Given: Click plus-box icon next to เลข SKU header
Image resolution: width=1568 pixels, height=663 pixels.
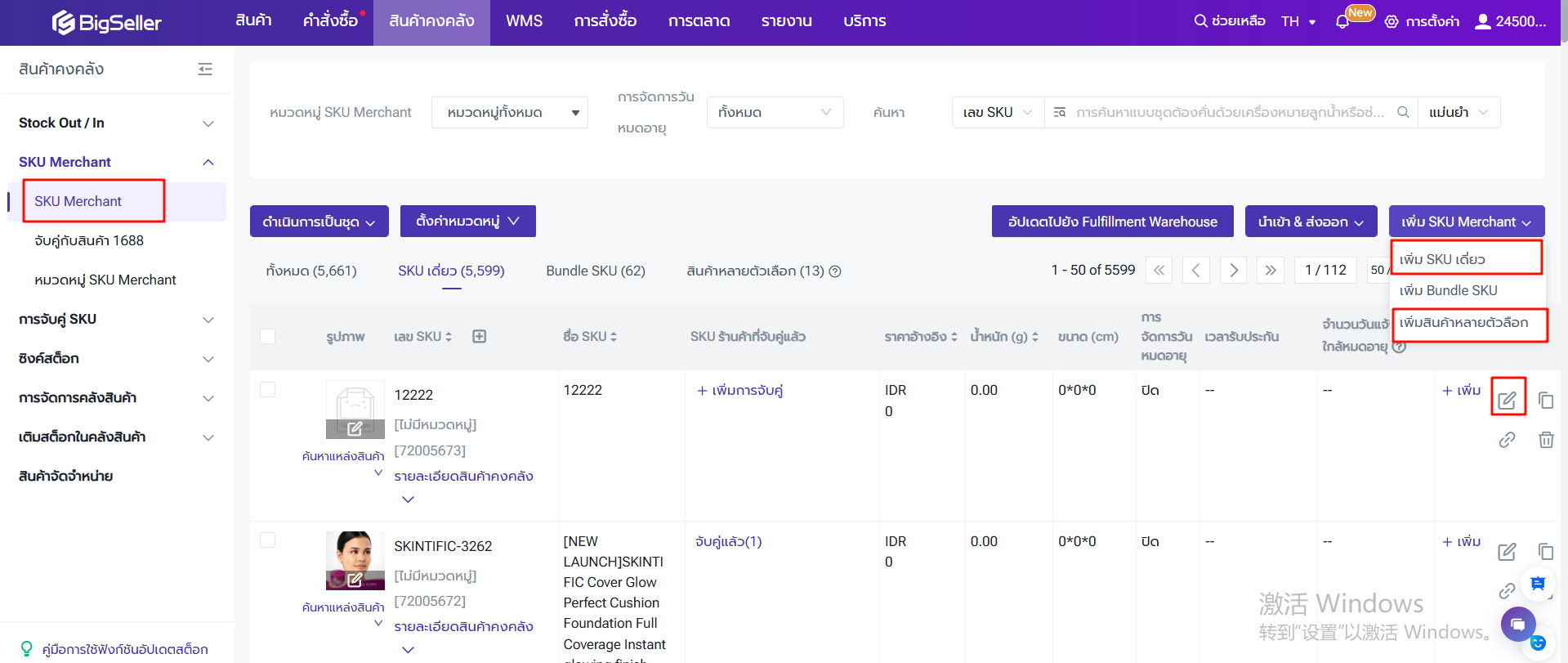Looking at the screenshot, I should [x=480, y=336].
